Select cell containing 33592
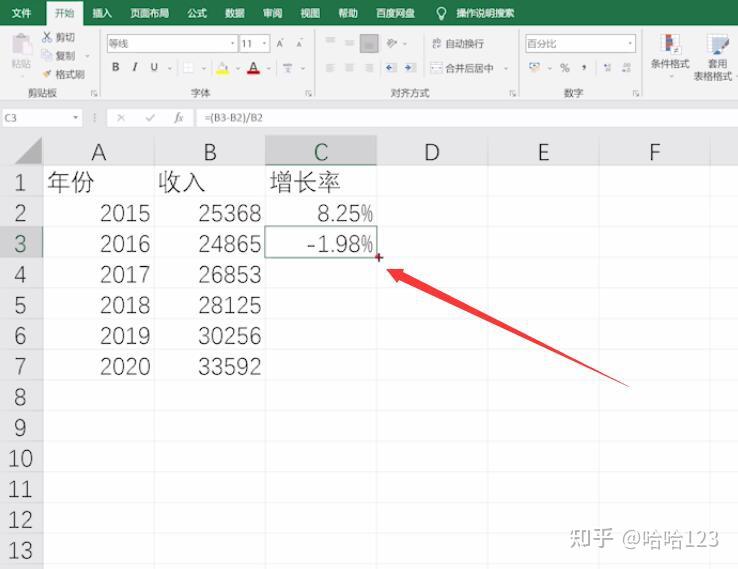 210,366
